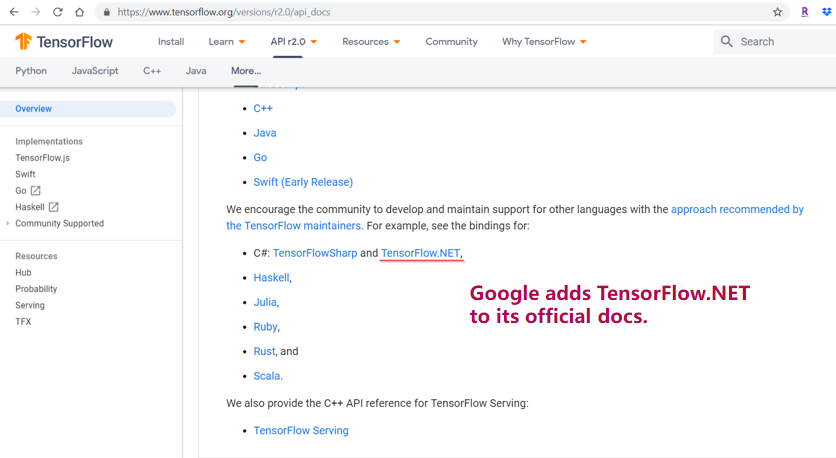Screen dimensions: 836x458
Task: Open approach recommended by maintainers link
Action: click(x=737, y=210)
